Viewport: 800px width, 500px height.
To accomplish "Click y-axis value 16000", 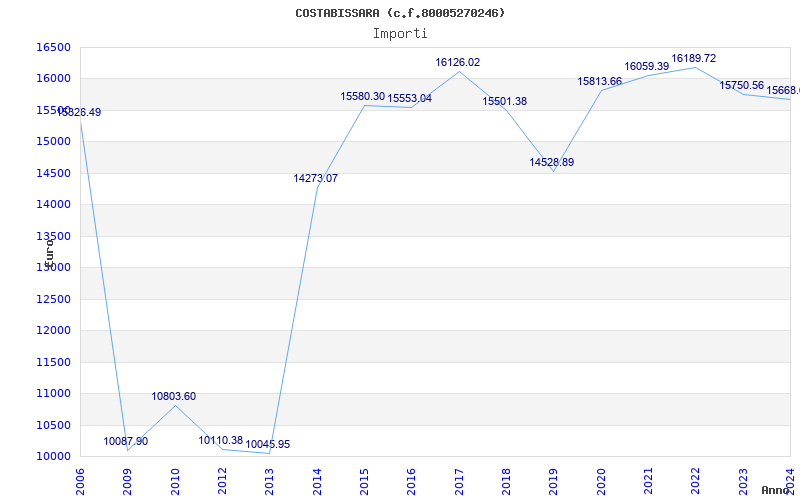I will 53,79.
